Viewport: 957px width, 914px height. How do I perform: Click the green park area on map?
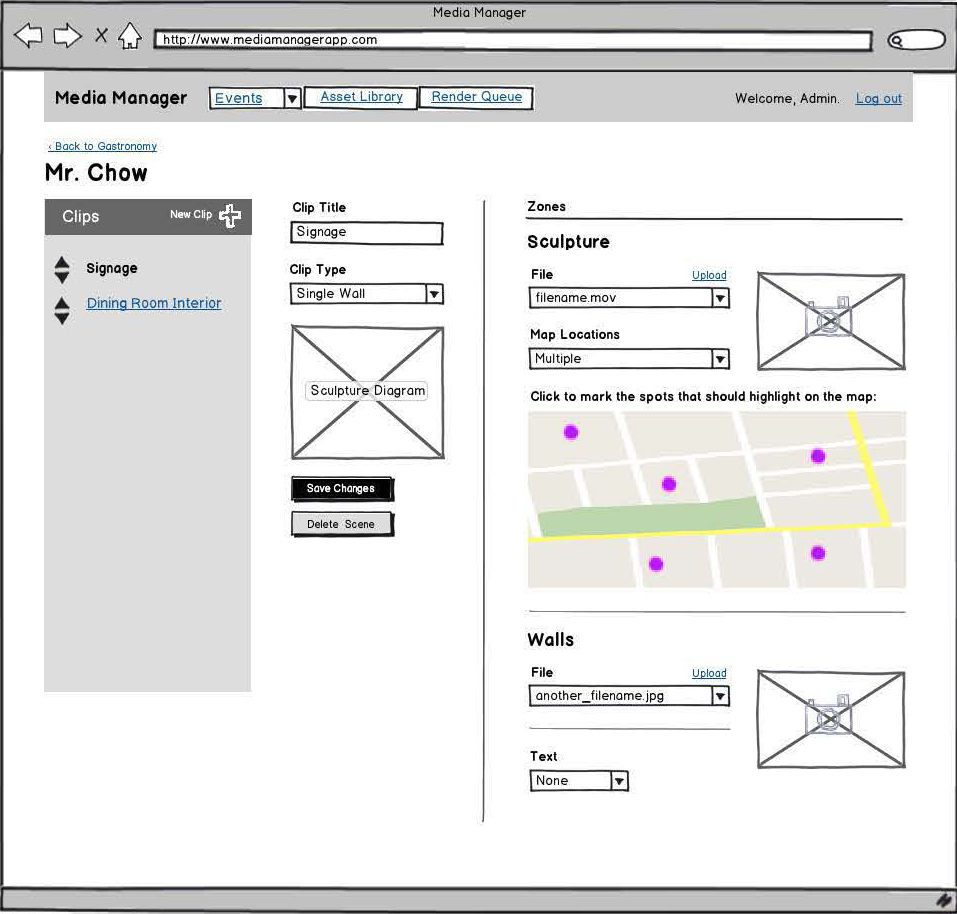tap(651, 518)
